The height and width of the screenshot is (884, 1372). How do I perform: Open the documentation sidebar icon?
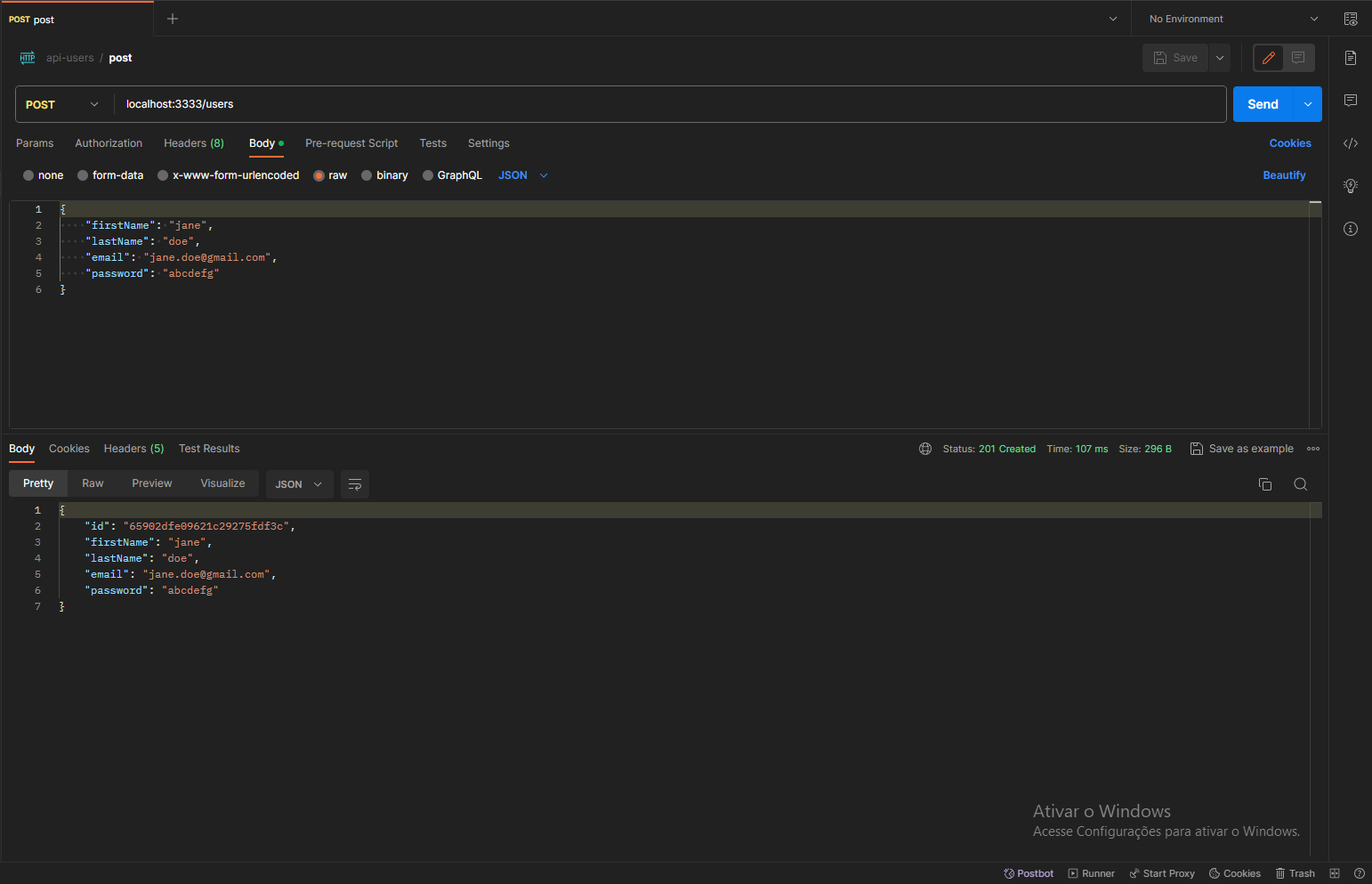(x=1351, y=58)
